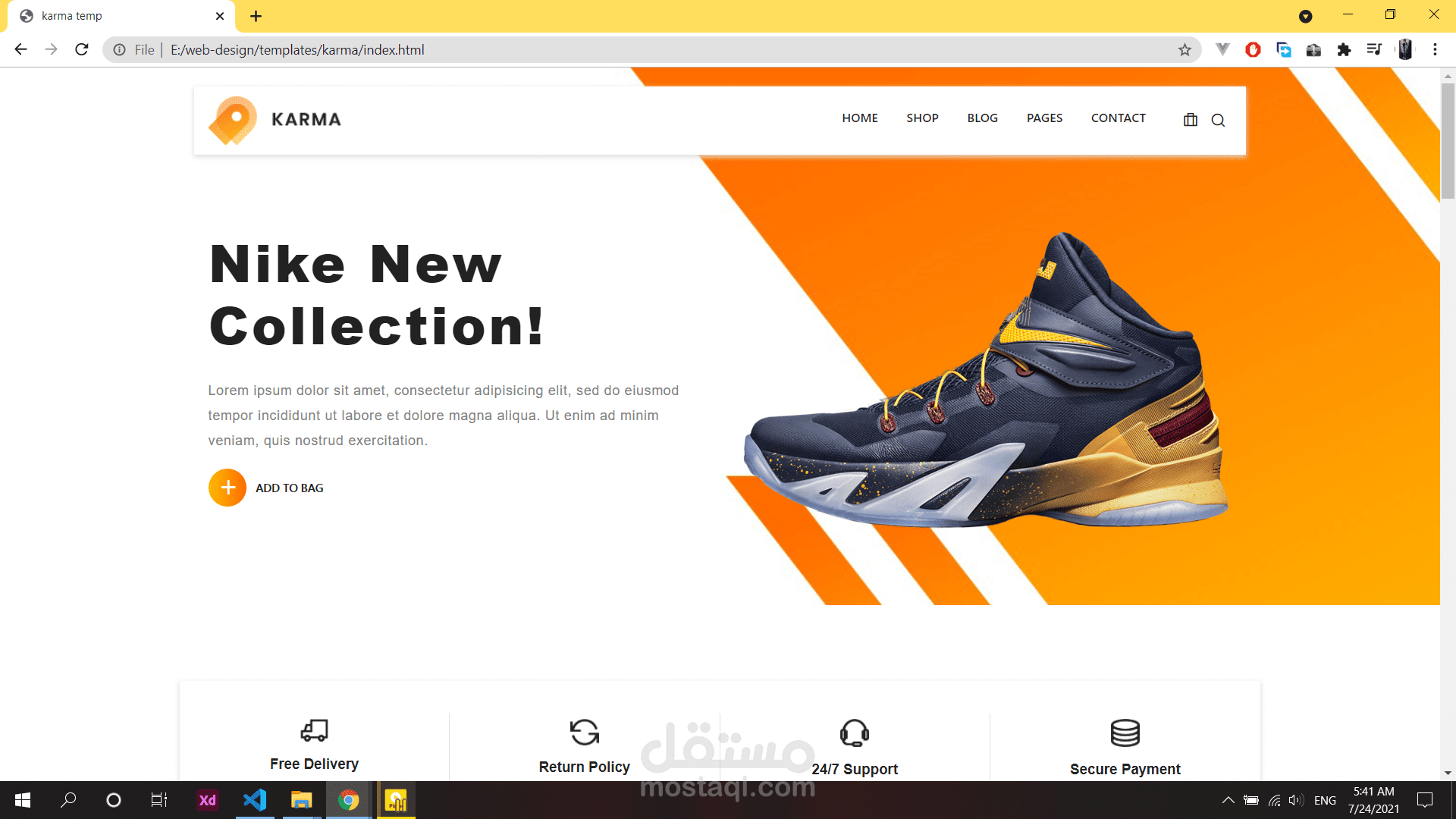Open the HOME nav menu item
Image resolution: width=1456 pixels, height=819 pixels.
point(860,118)
